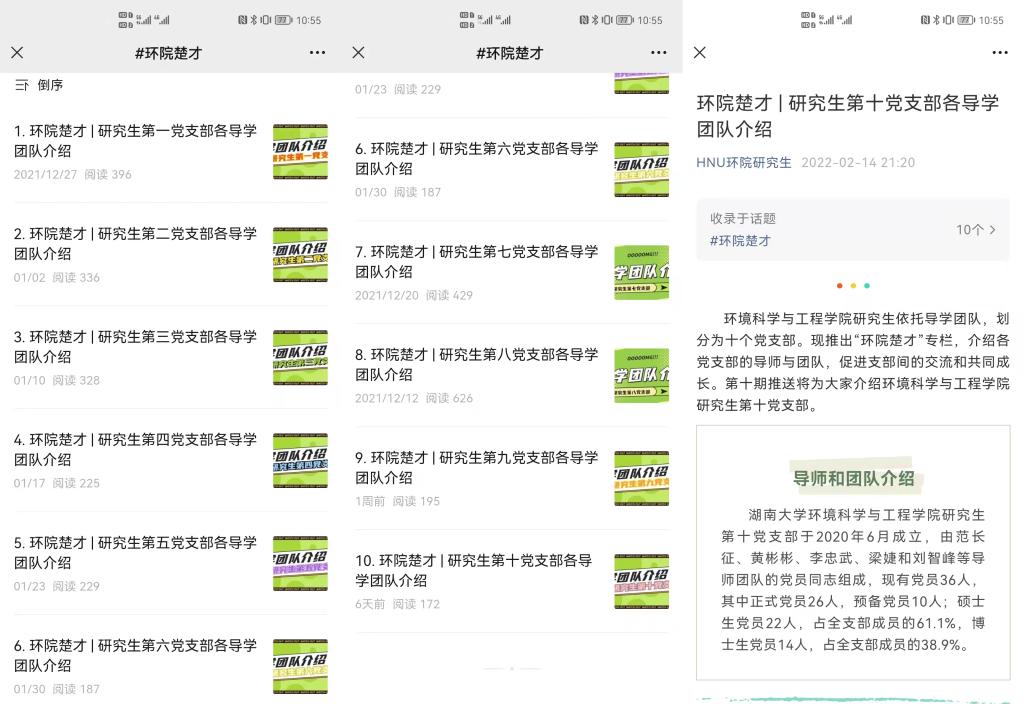The height and width of the screenshot is (704, 1024).
Task: Click 导师和团队介绍 heading
Action: (x=853, y=478)
